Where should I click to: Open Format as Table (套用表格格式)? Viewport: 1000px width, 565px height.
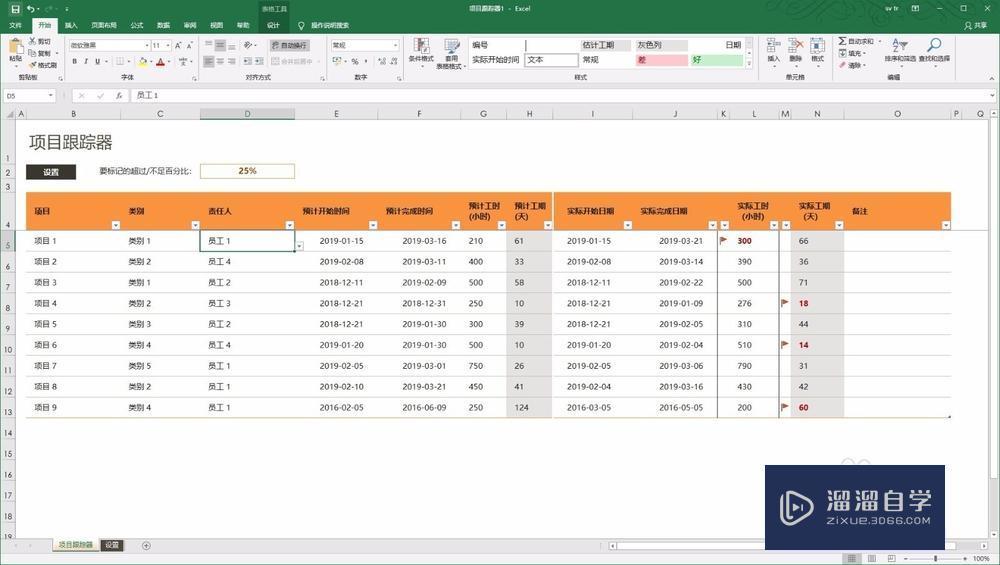[452, 52]
